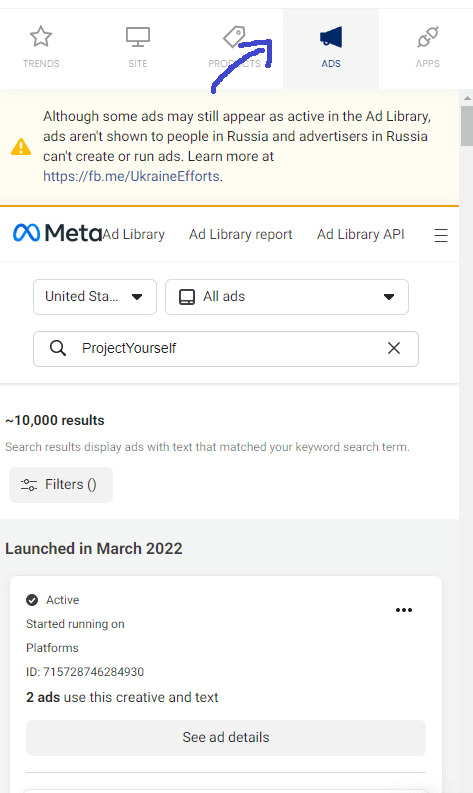Expand the United States country dropdown

click(x=95, y=297)
